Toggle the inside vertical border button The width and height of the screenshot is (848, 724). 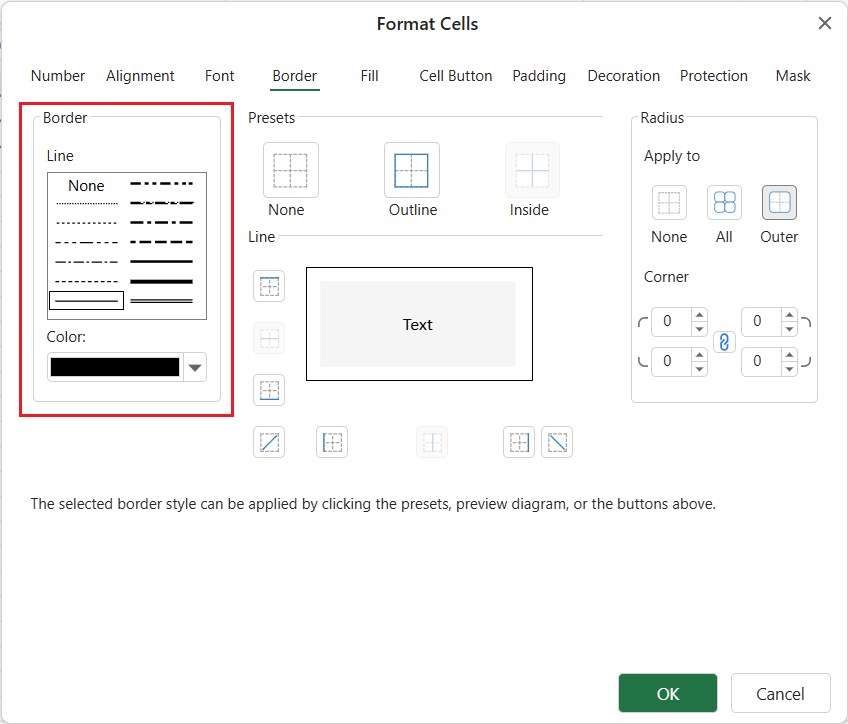tap(432, 442)
